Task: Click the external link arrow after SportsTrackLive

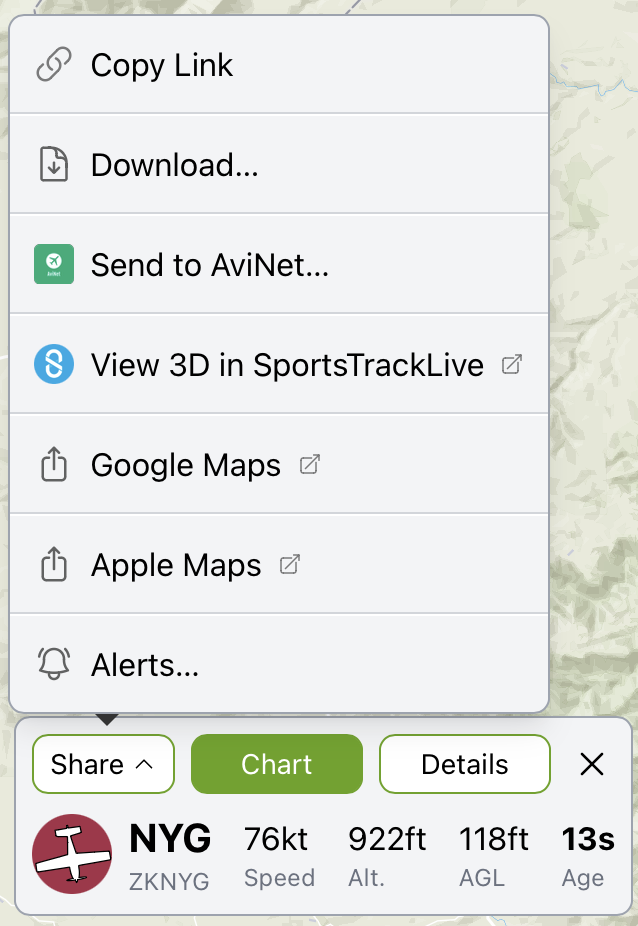Action: pyautogui.click(x=511, y=365)
